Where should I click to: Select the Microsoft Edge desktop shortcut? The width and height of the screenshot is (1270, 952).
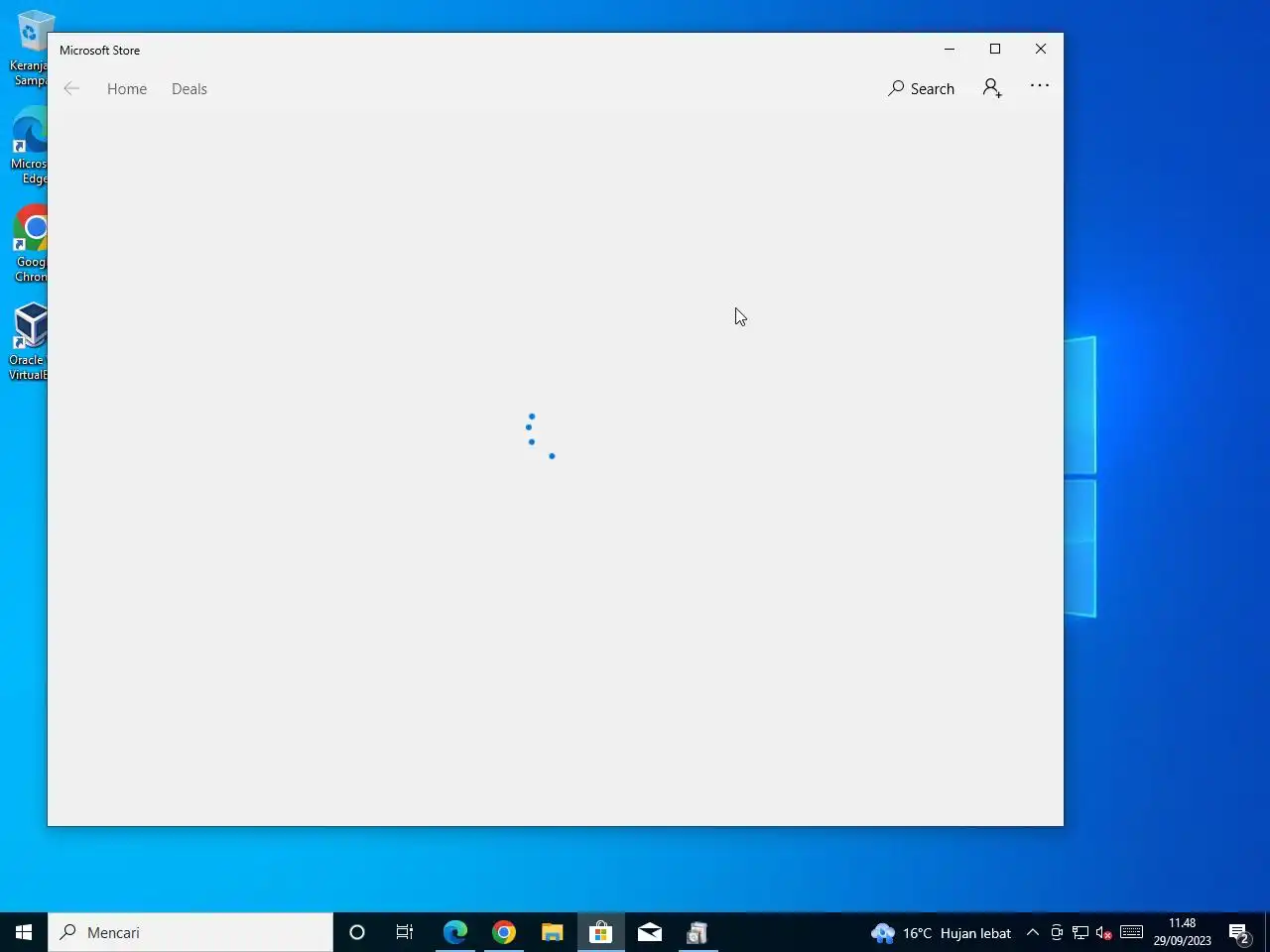pyautogui.click(x=30, y=146)
